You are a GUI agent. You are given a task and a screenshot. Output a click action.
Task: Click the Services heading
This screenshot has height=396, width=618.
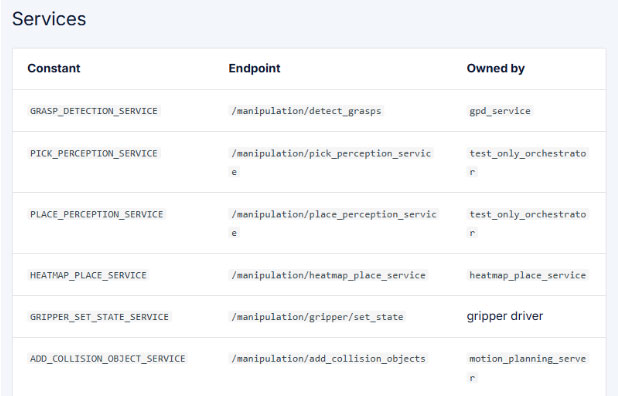click(49, 19)
